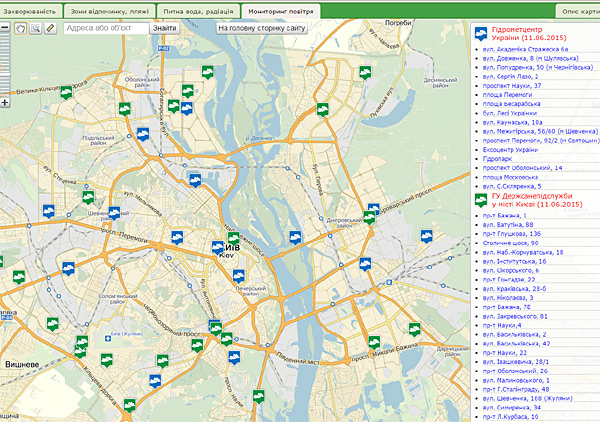600x422 pixels.
Task: Activate the zoom-to-area magnifier tool
Action: [x=36, y=28]
